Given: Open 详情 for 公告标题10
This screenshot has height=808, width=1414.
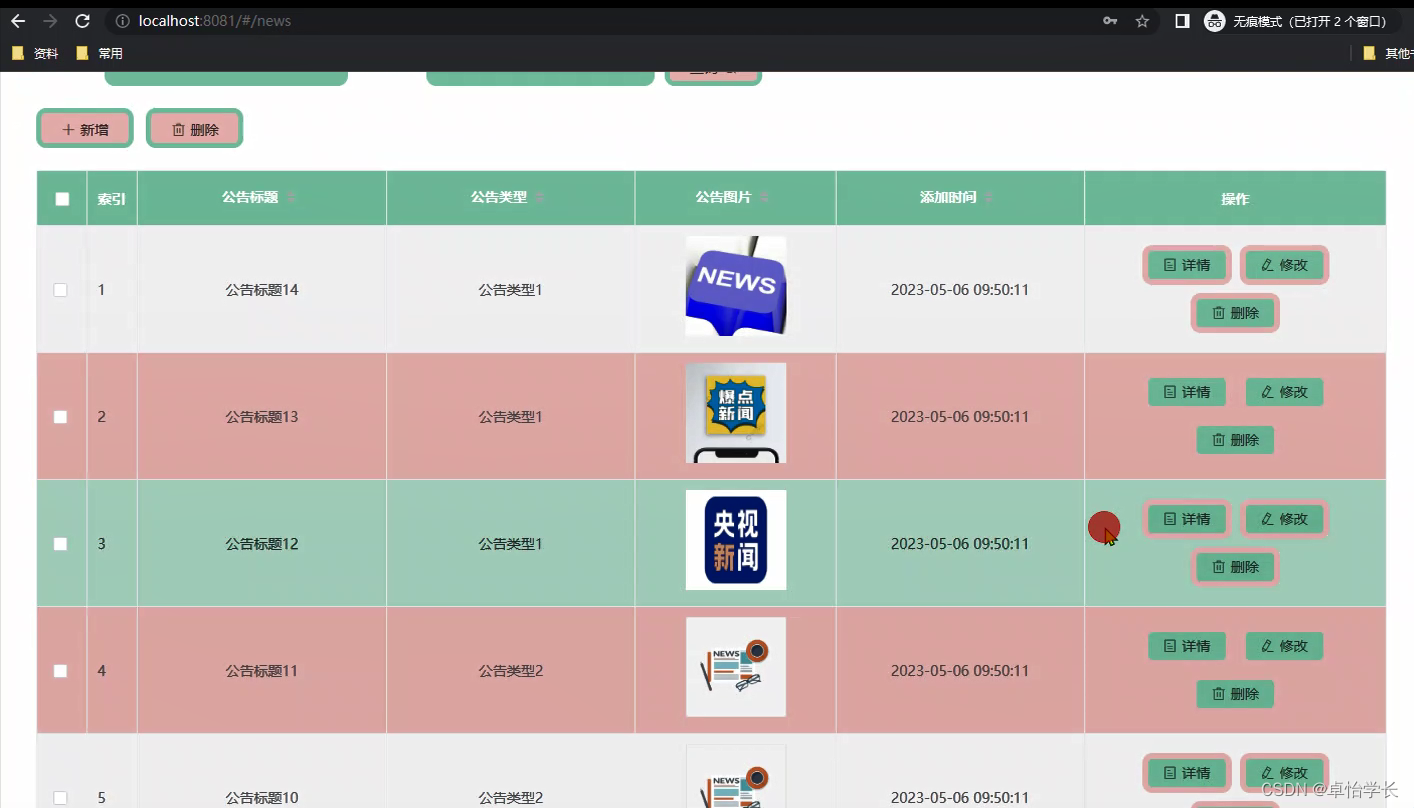Looking at the screenshot, I should coord(1187,773).
